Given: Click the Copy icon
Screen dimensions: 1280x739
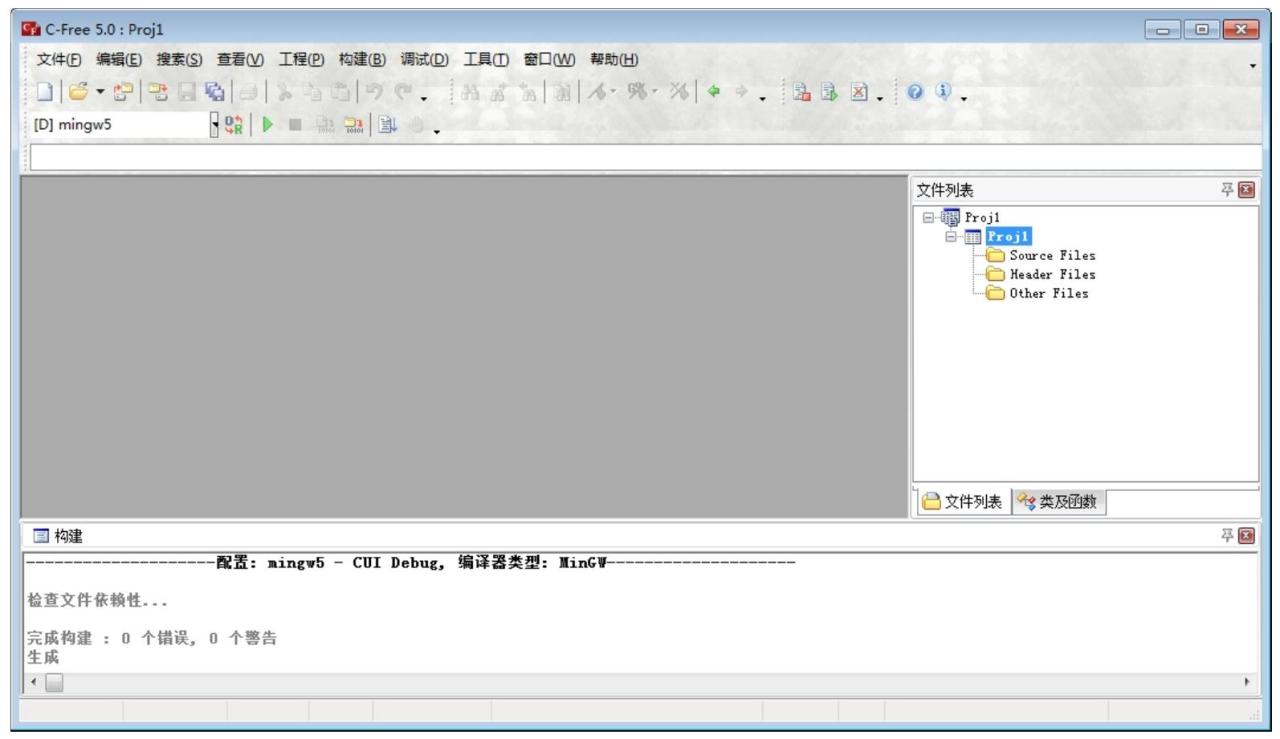Looking at the screenshot, I should [x=312, y=92].
